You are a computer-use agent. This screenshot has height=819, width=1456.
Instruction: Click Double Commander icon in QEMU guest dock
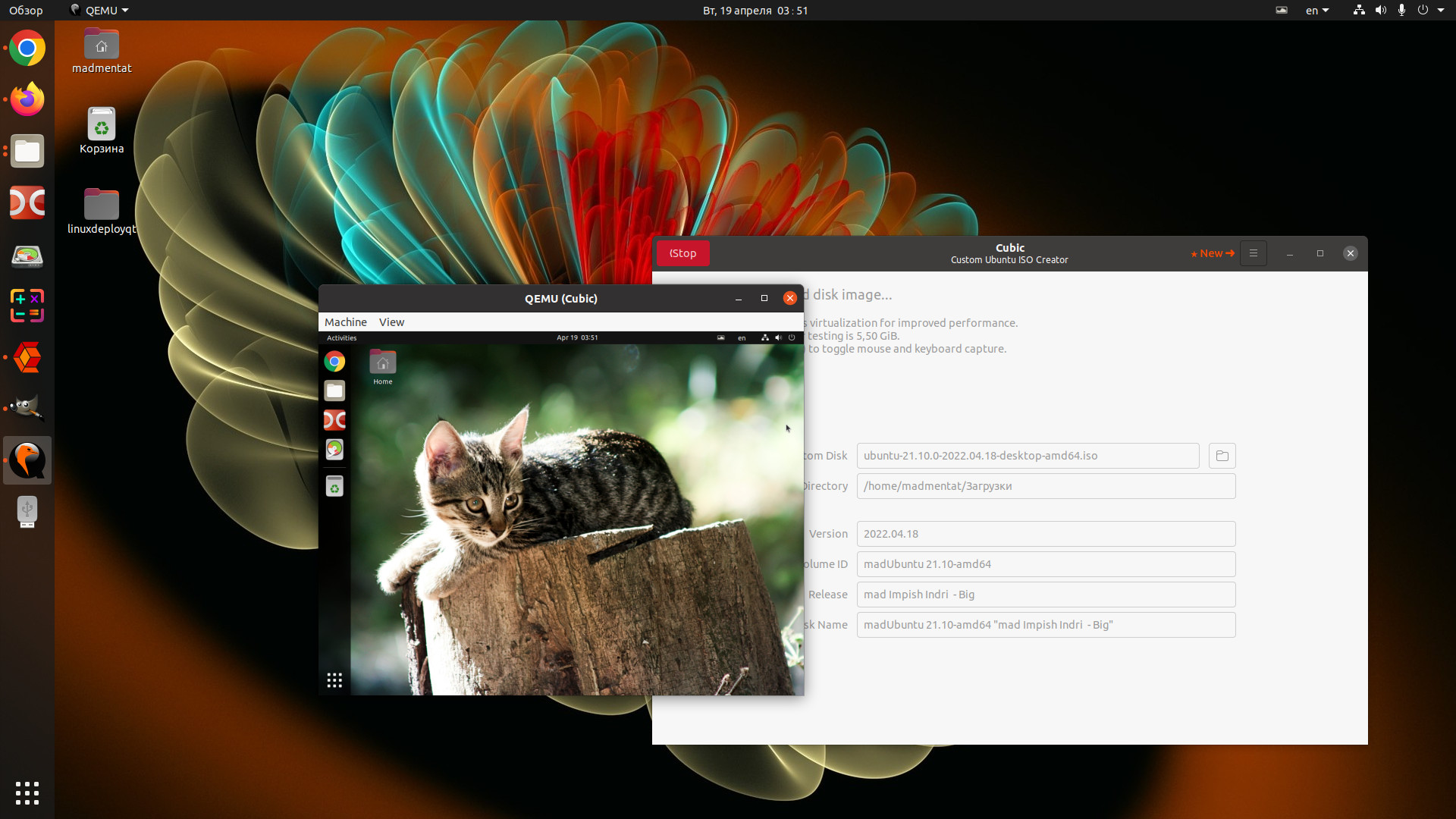point(334,420)
